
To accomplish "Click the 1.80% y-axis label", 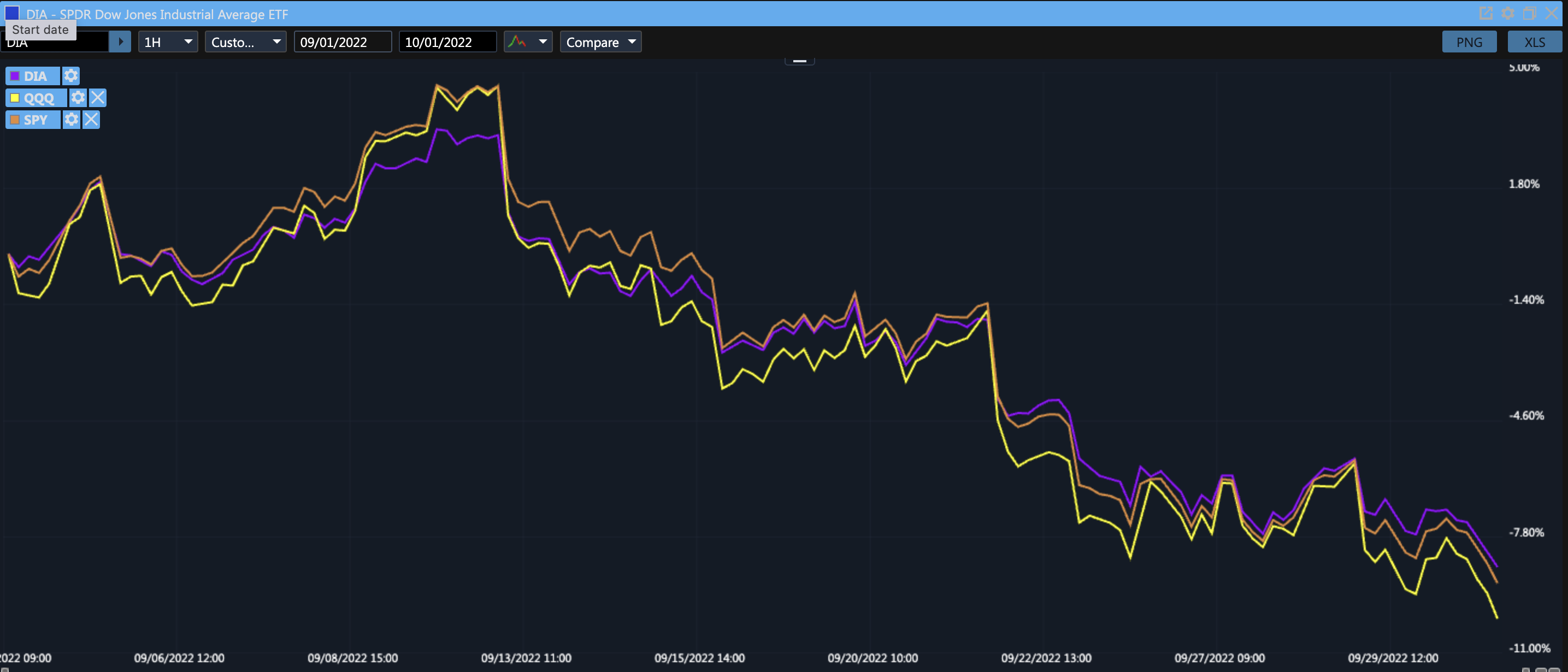I will (x=1524, y=184).
